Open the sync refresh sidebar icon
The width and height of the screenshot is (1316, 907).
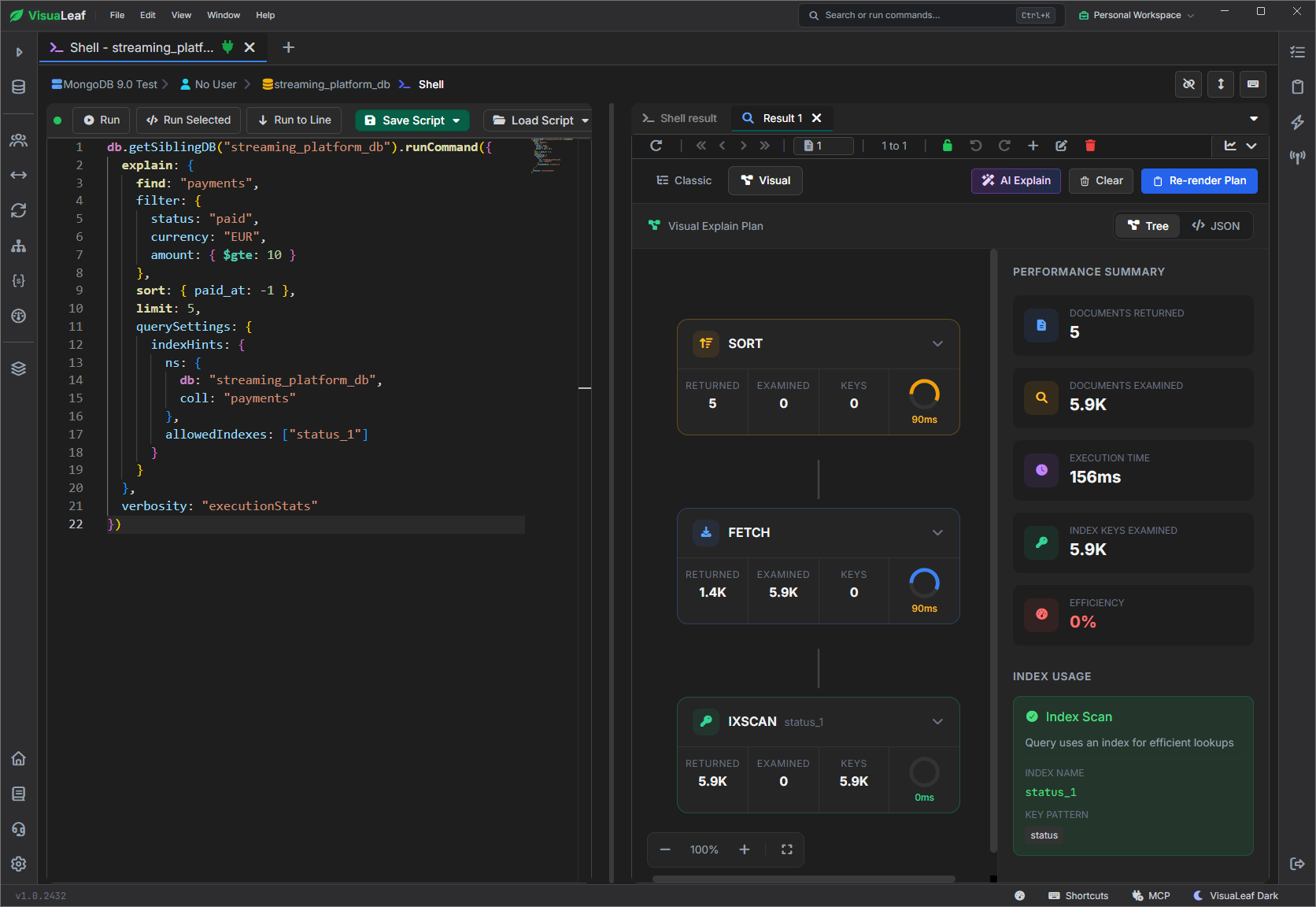[x=19, y=210]
